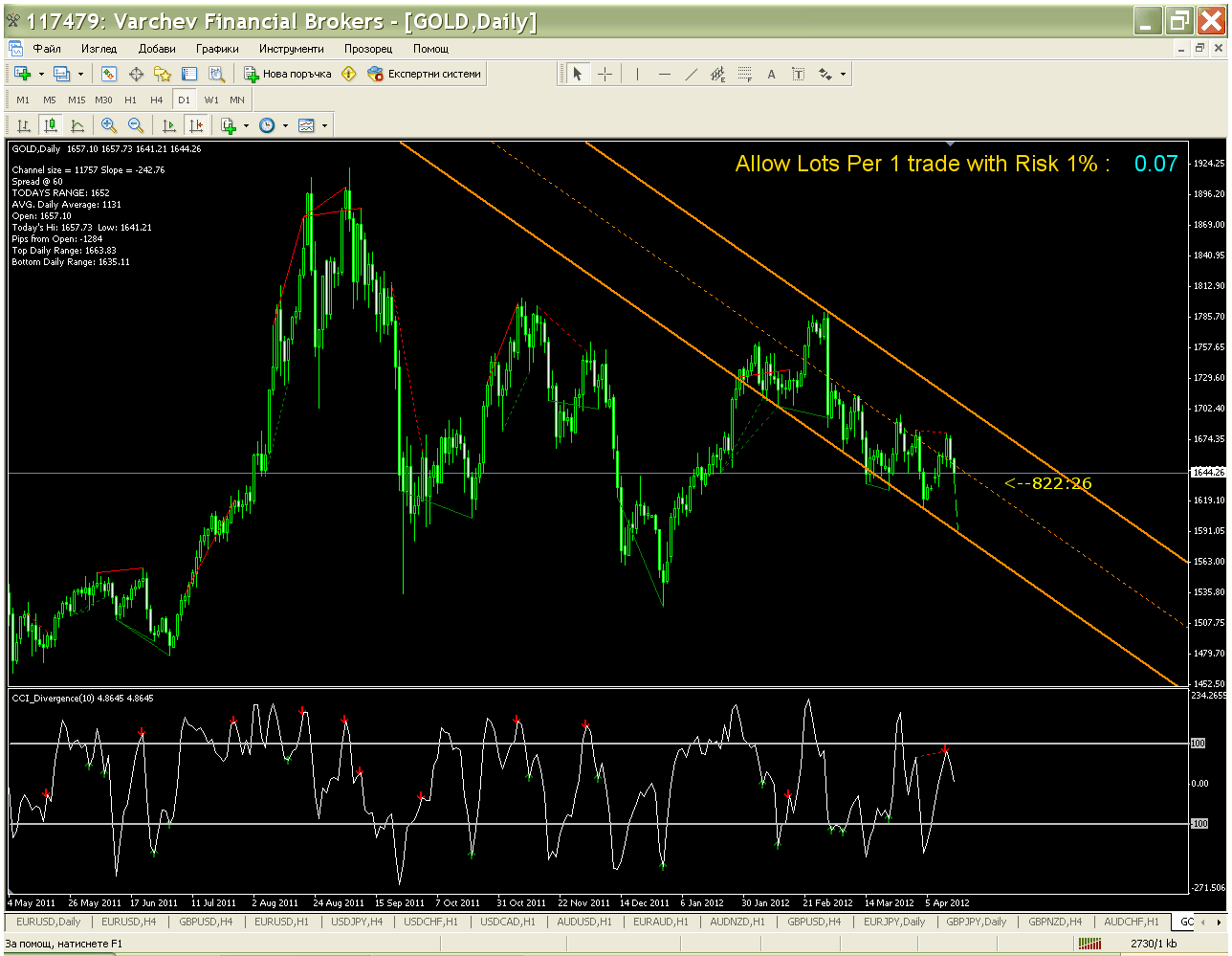Expand the new chart dropdown arrow
This screenshot has width=1232, height=956.
click(41, 74)
